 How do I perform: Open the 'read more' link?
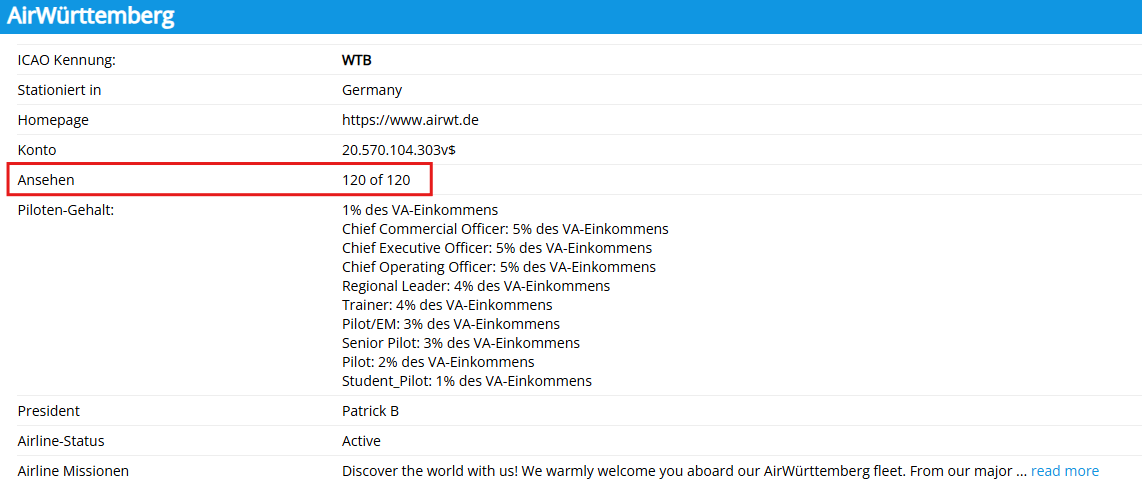coord(1065,471)
